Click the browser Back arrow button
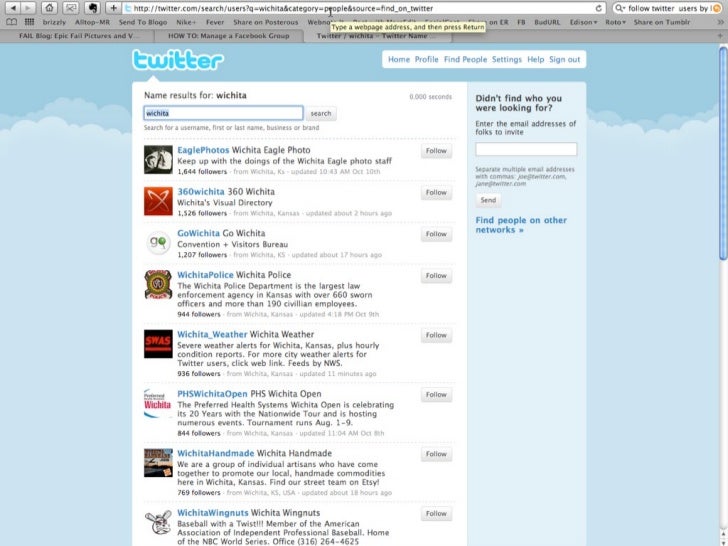Viewport: 728px width, 546px height. click(13, 8)
